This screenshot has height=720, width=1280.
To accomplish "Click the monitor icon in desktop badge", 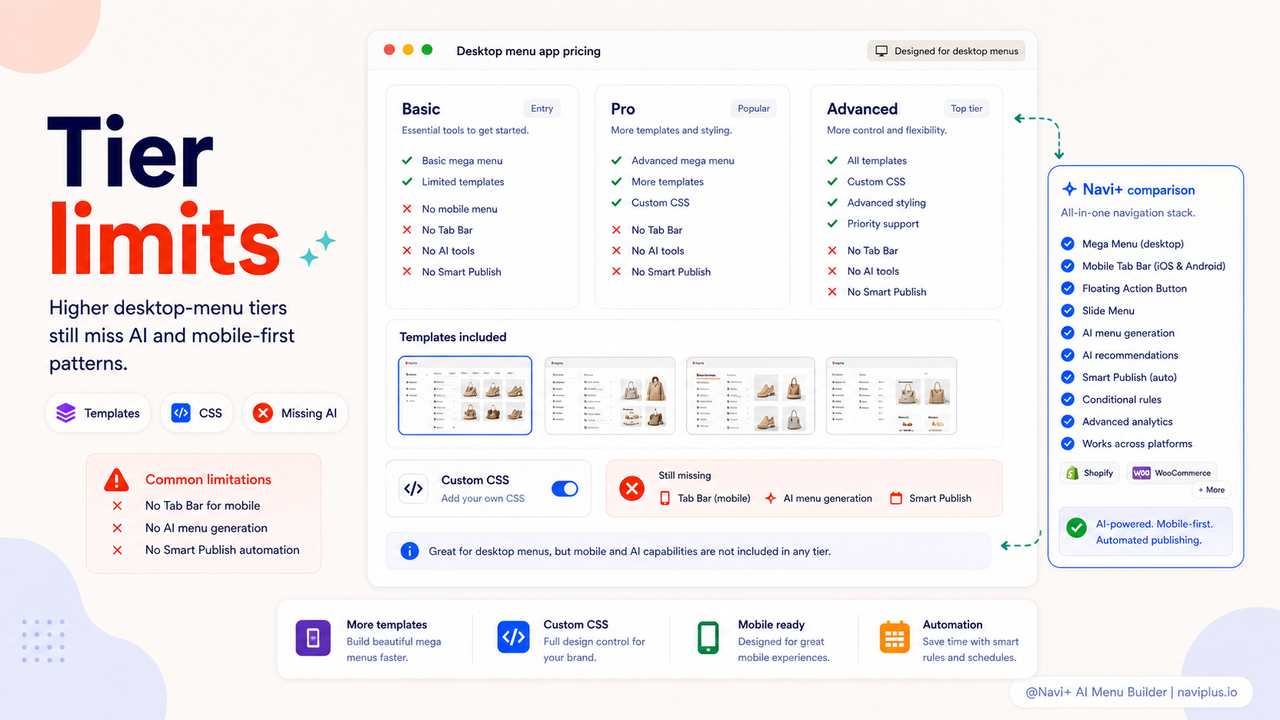I will (882, 51).
